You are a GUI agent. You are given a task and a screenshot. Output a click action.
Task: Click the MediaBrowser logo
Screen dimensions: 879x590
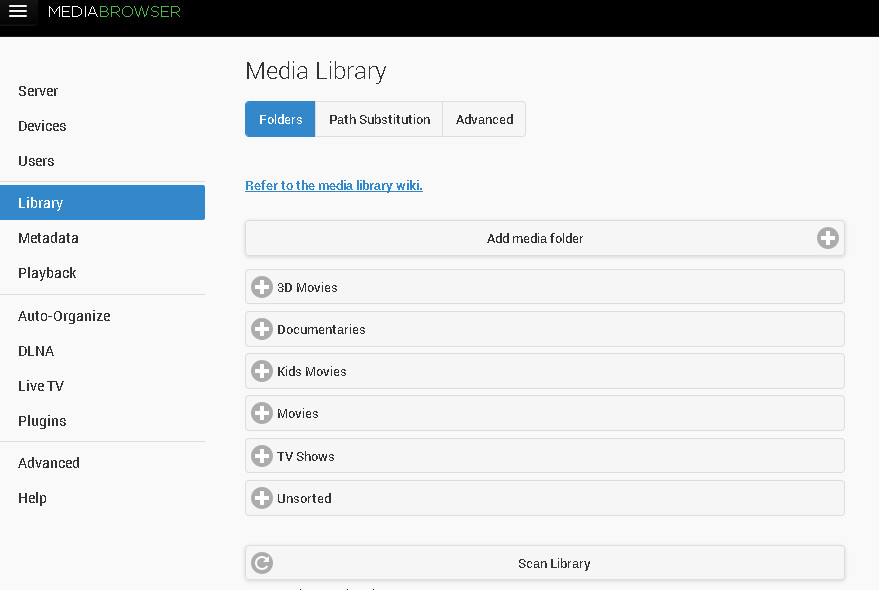pos(114,13)
